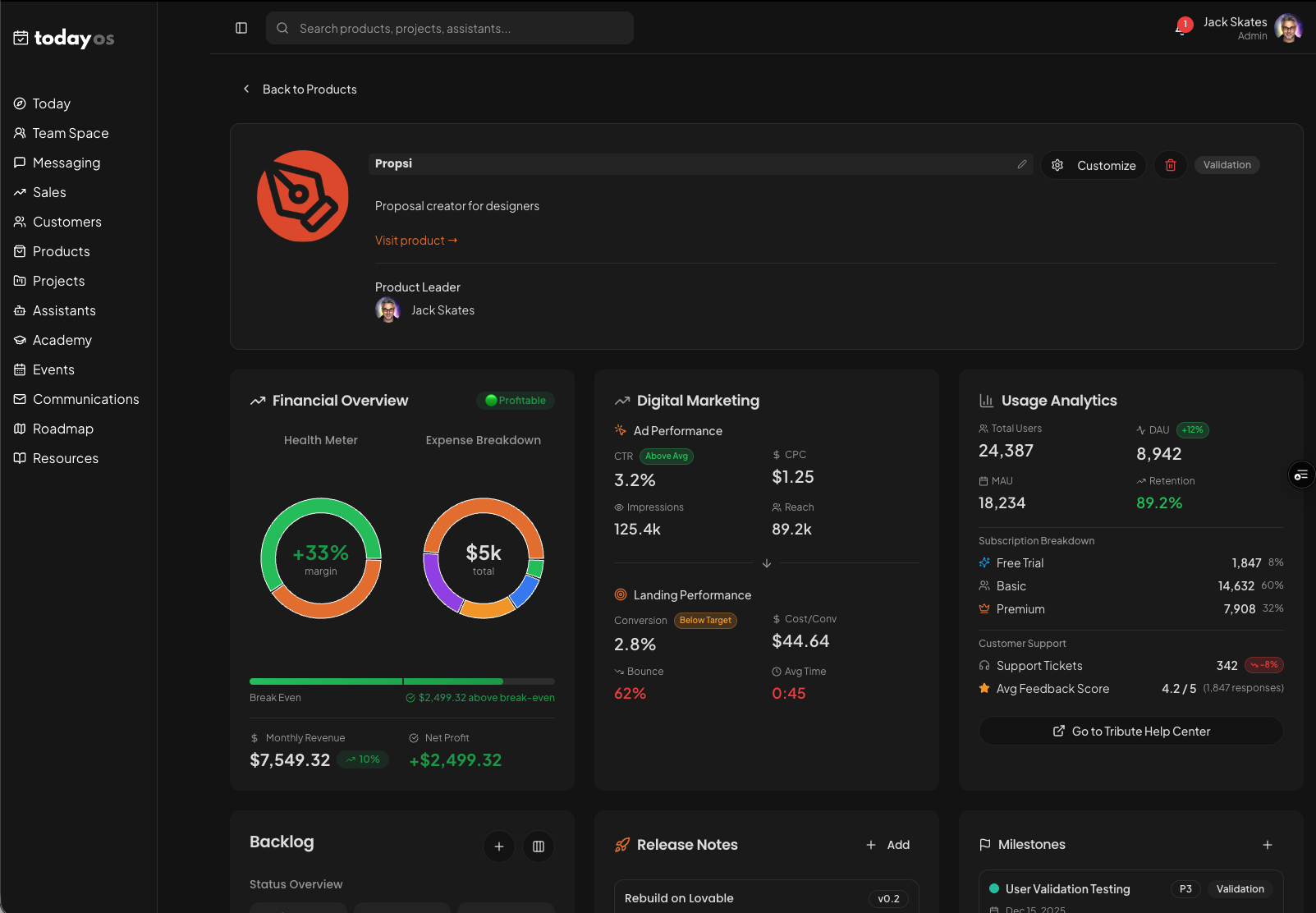Viewport: 1316px width, 913px height.
Task: Click the Communications envelope icon
Action: (x=20, y=399)
